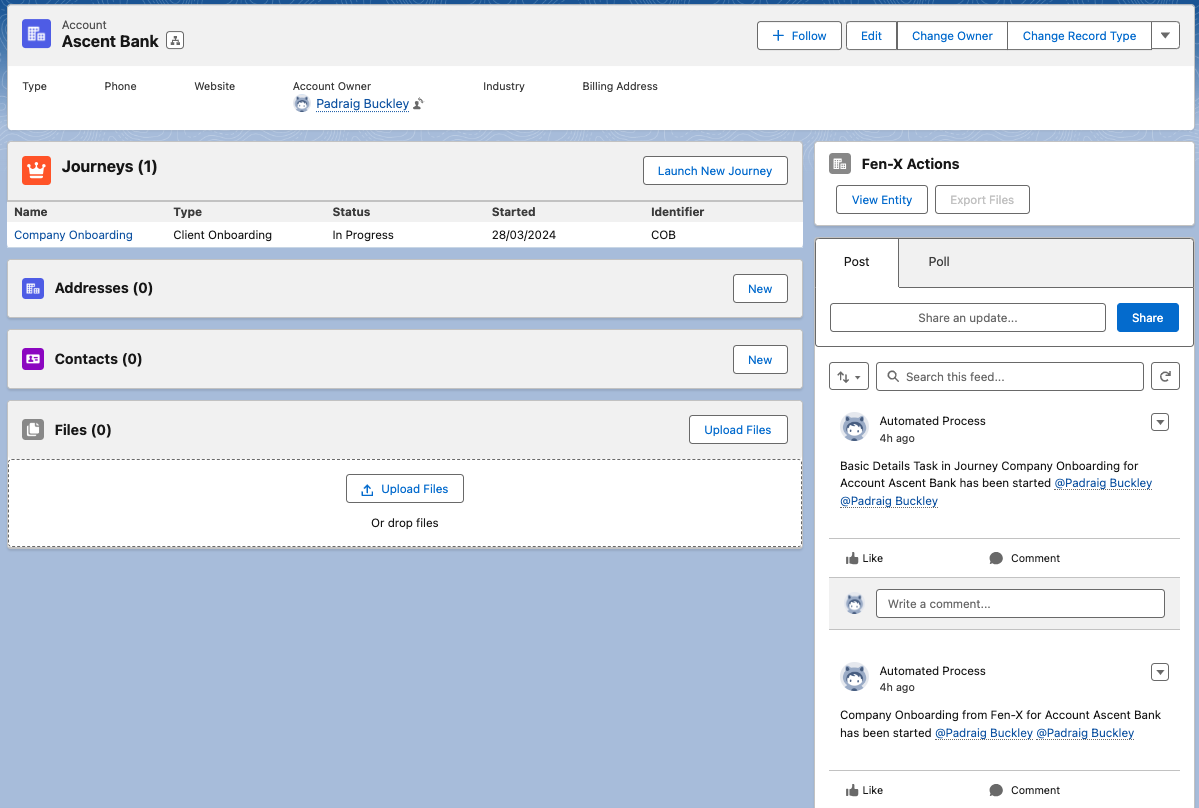Open the action menu for the second feed post
The width and height of the screenshot is (1199, 808).
(x=1160, y=672)
